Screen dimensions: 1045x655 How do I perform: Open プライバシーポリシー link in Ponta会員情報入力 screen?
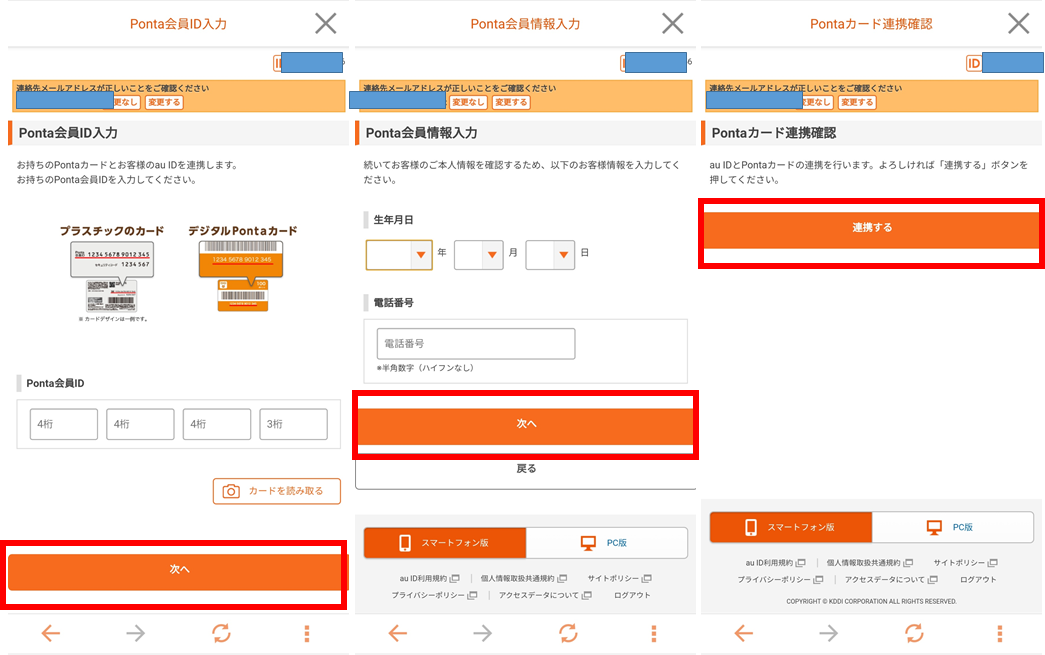(434, 595)
